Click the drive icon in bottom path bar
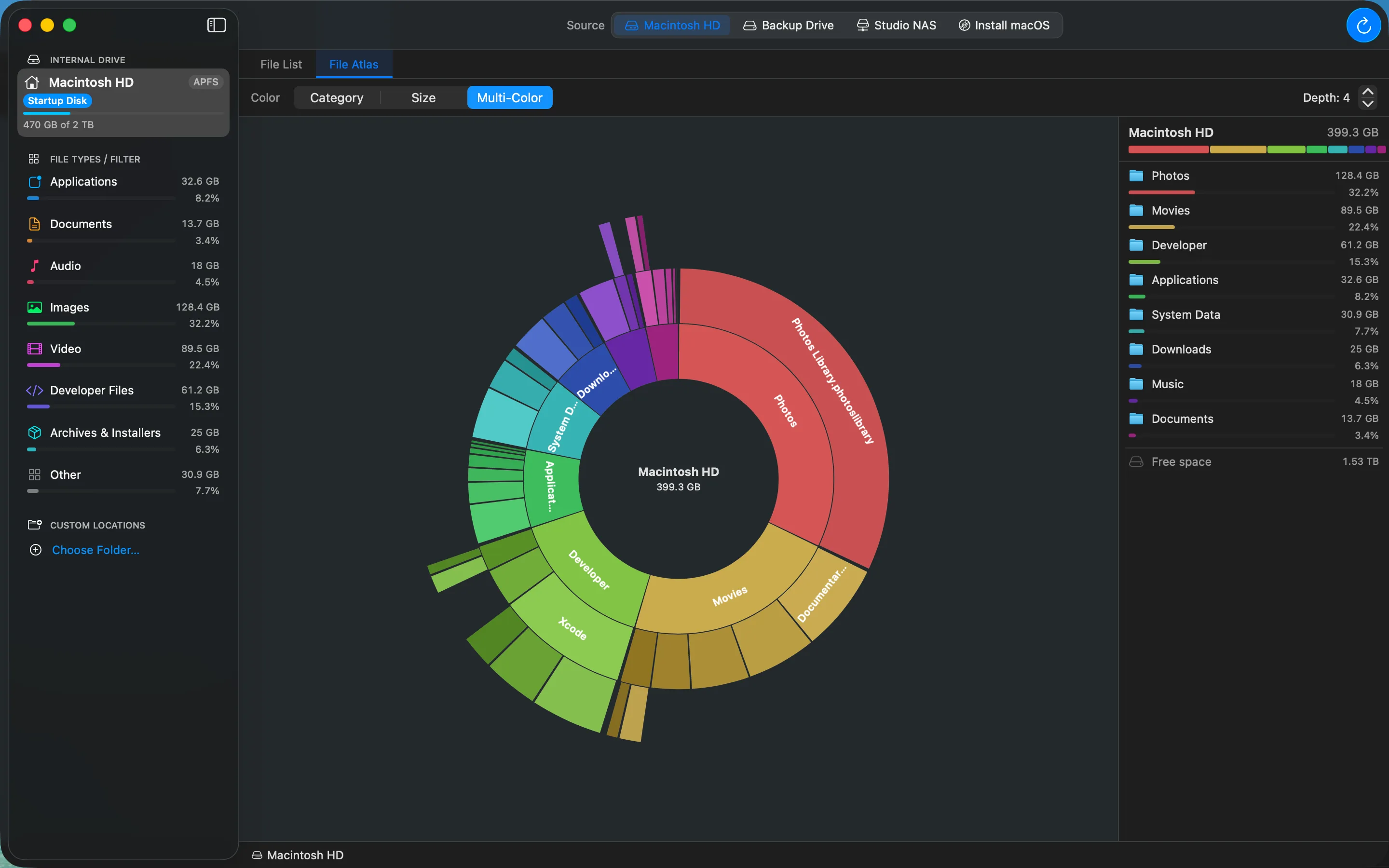 257,855
